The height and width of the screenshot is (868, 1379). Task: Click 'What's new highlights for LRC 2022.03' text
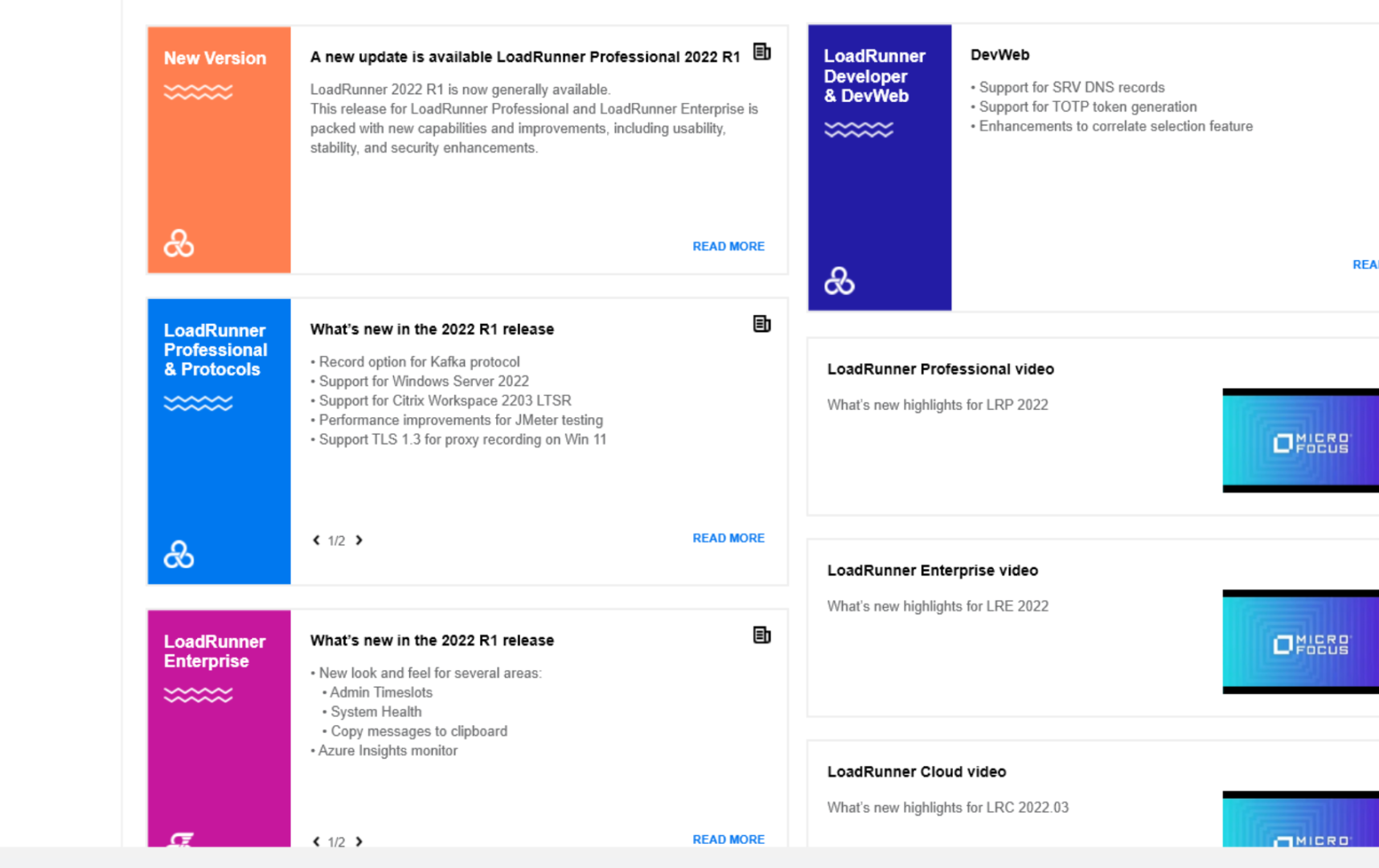tap(948, 808)
